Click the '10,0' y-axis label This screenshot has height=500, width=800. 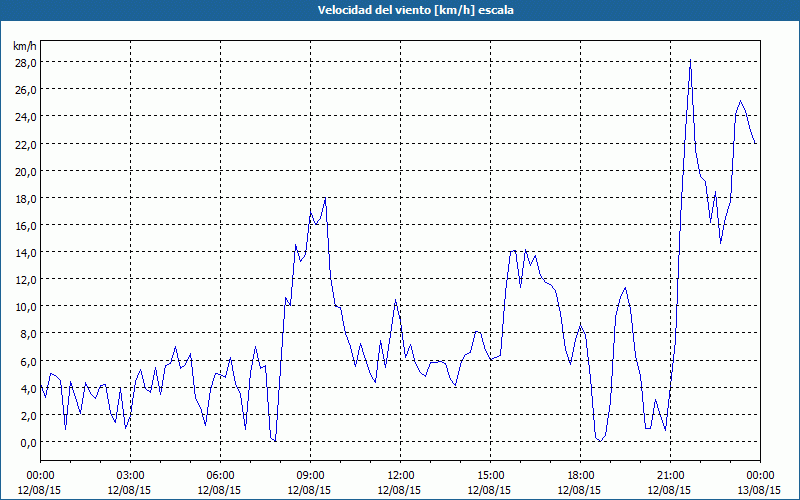click(x=25, y=307)
